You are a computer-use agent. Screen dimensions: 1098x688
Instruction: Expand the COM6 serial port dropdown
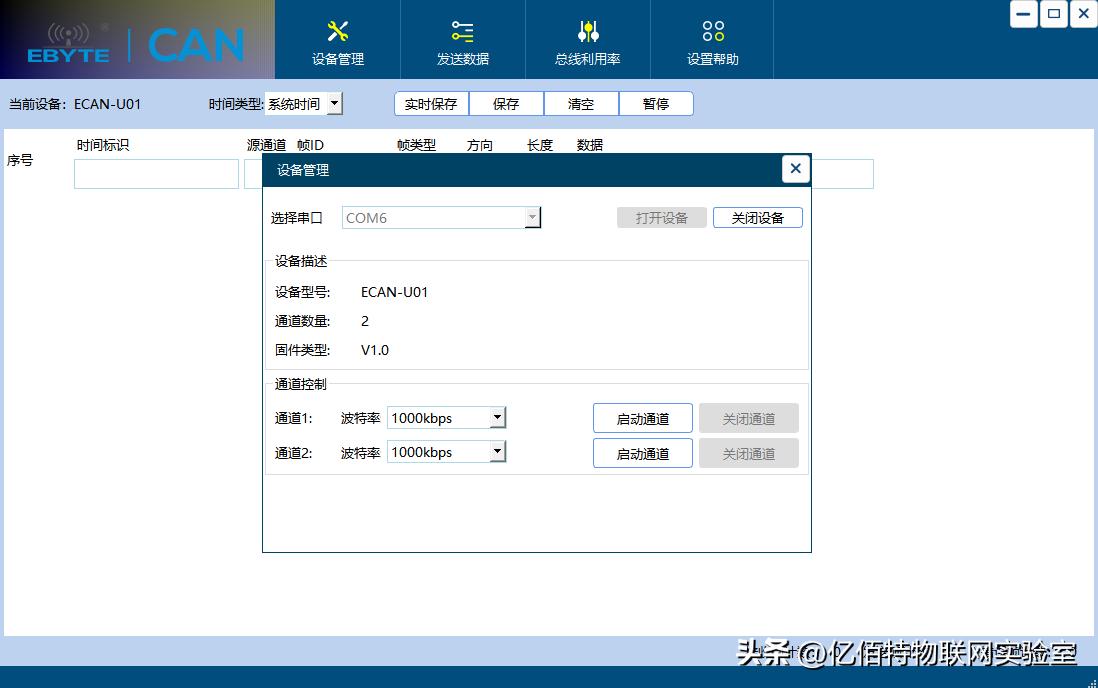tap(532, 217)
